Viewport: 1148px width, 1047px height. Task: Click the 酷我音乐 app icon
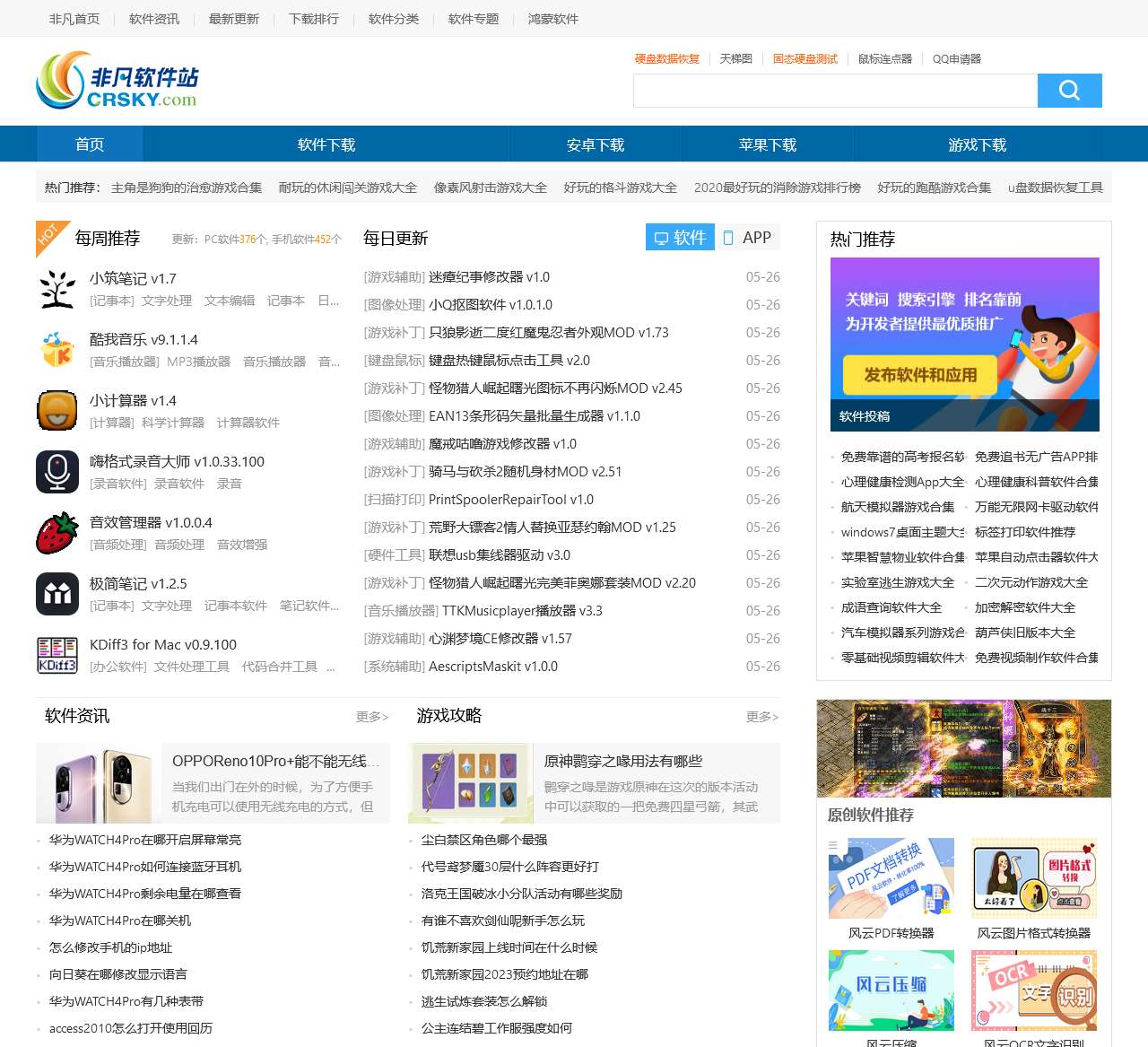tap(57, 350)
